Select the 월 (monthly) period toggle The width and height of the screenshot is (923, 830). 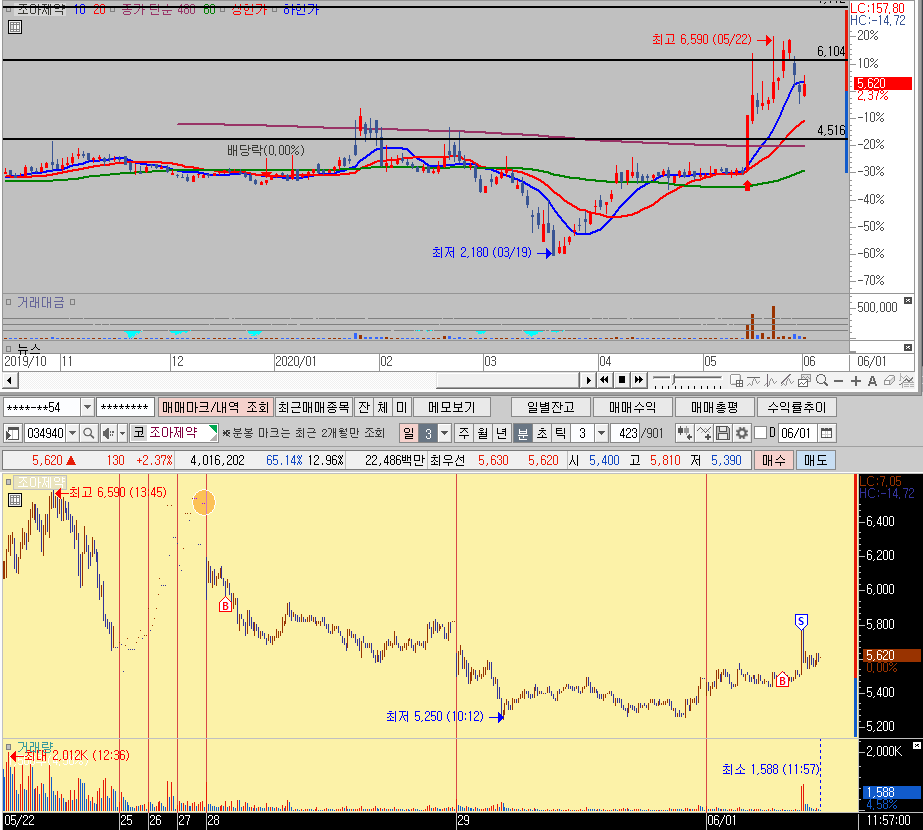(483, 433)
